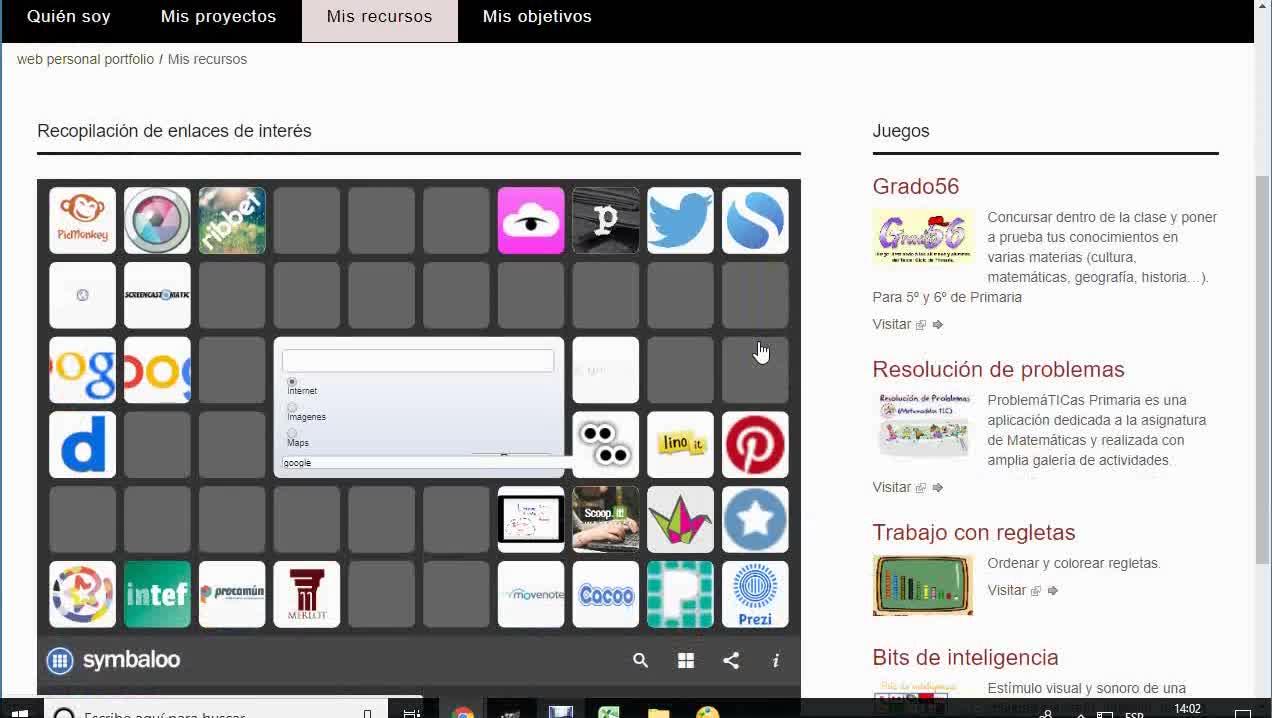Open the Screencast-O-Matic tile

click(157, 295)
